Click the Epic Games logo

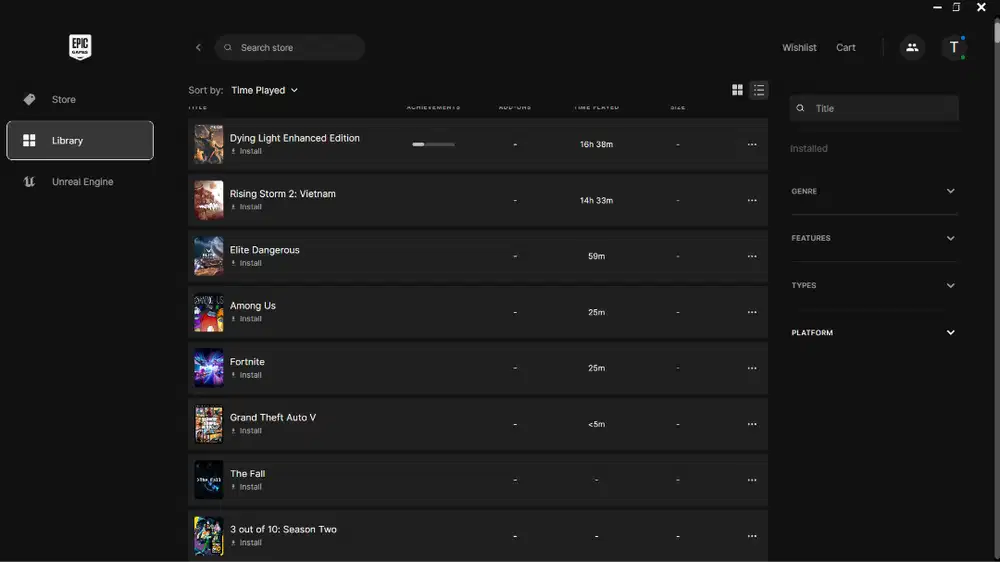tap(80, 47)
